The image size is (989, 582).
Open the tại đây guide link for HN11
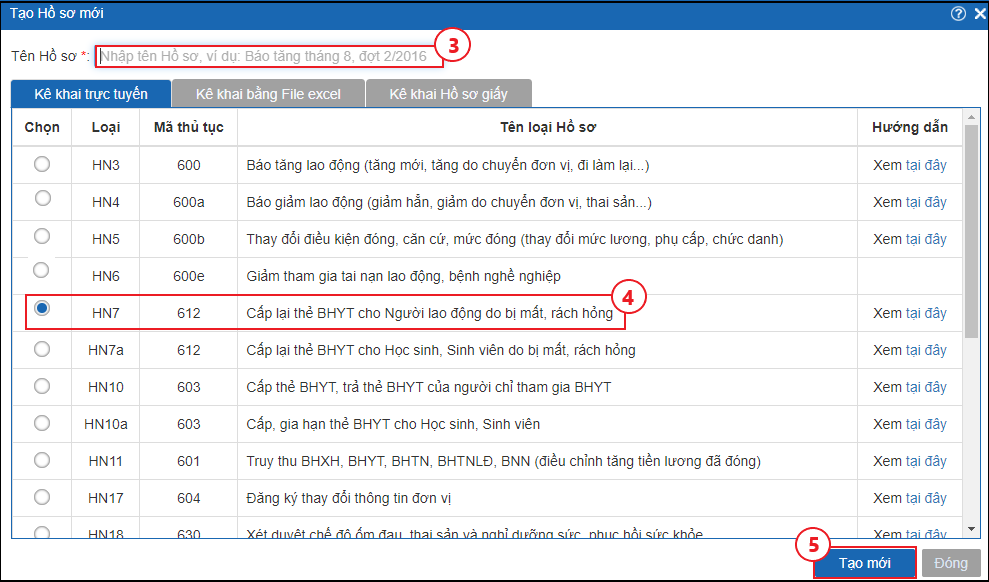click(x=926, y=461)
